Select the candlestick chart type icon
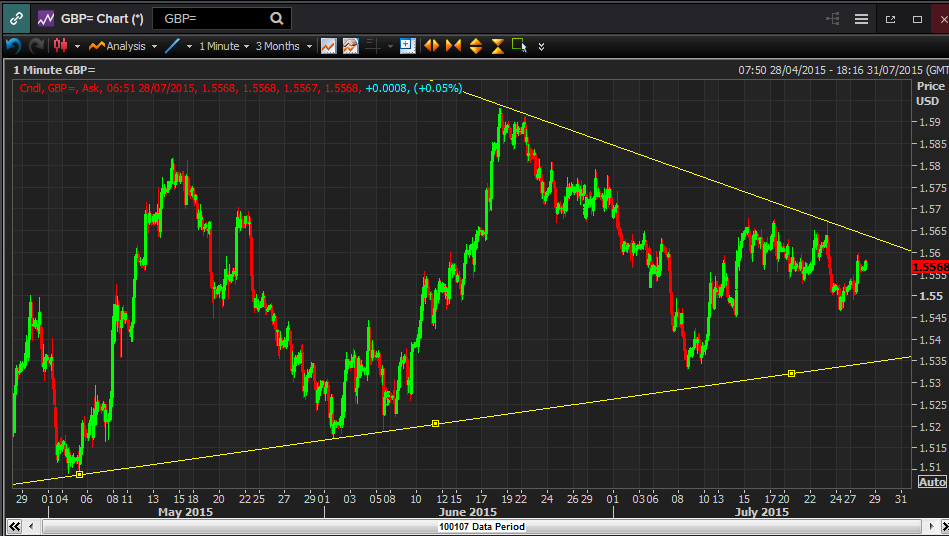 pos(61,45)
